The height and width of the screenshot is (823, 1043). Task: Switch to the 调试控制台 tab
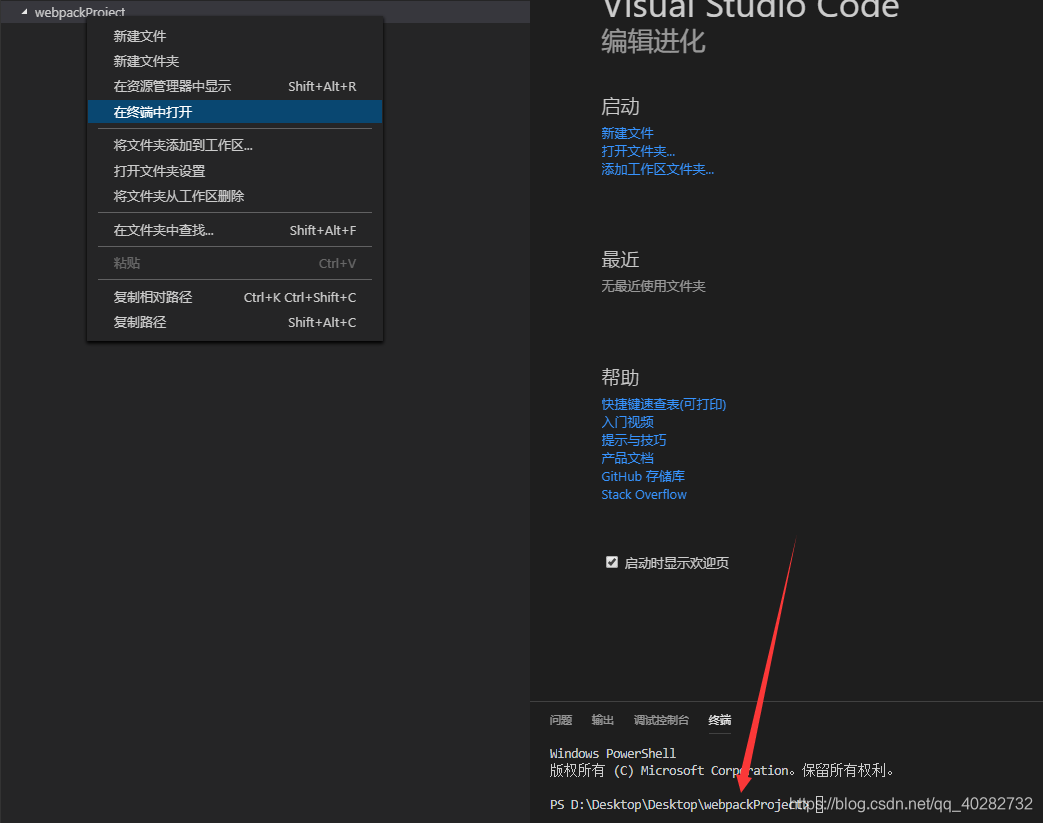[x=661, y=720]
